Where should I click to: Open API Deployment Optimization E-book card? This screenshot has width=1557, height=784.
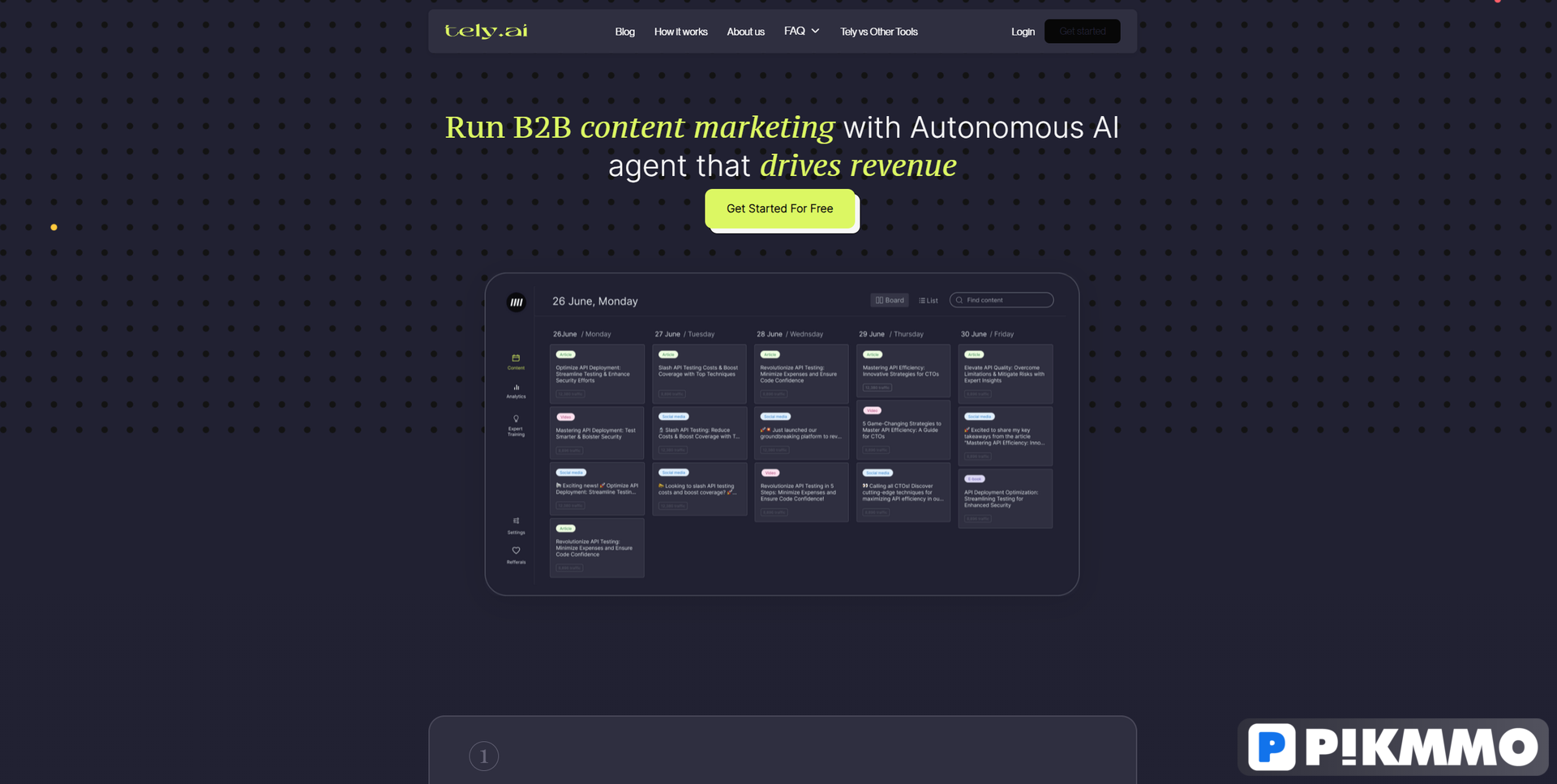[x=1006, y=499]
